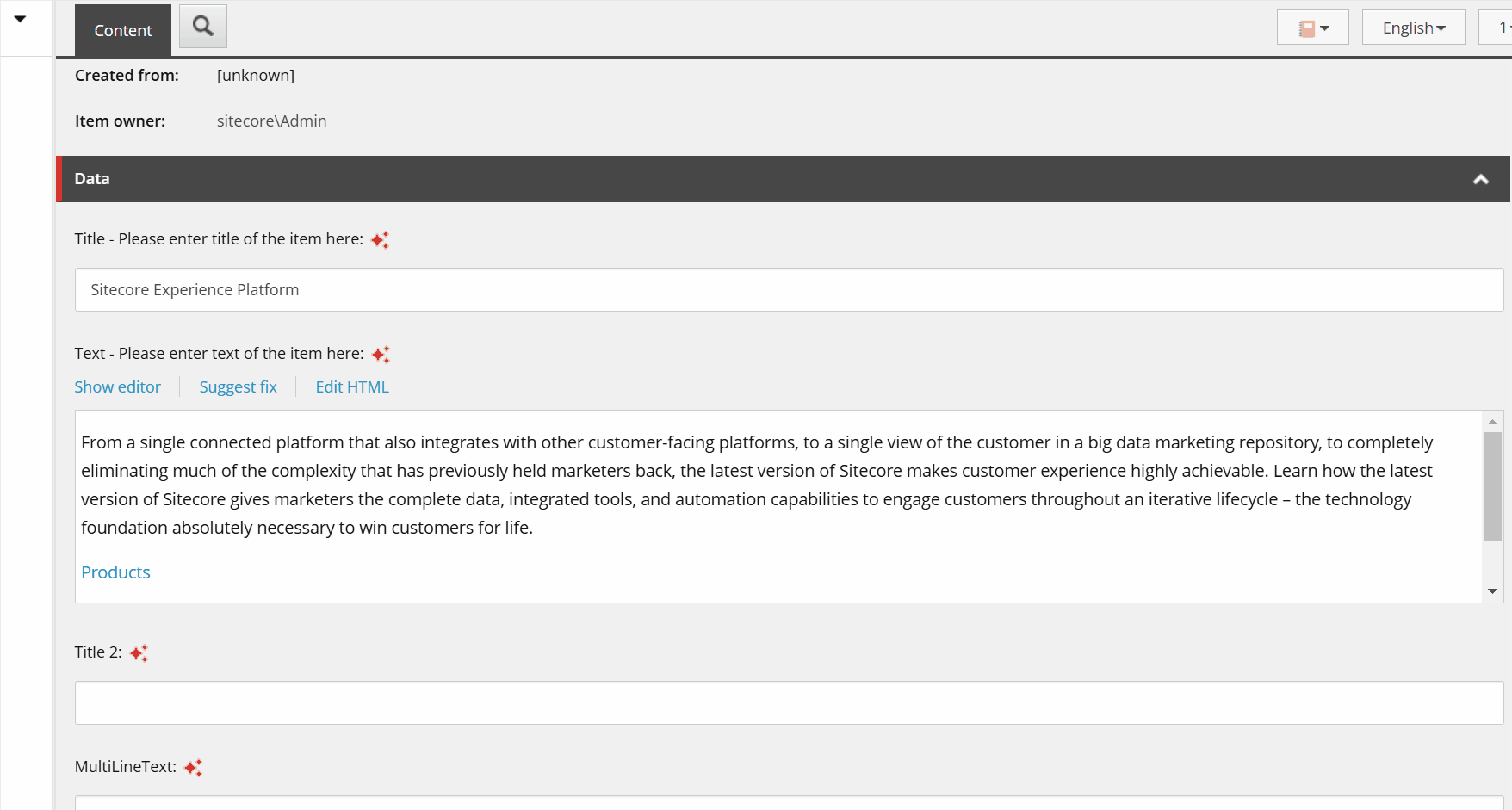Click the Edit HTML link

(x=352, y=387)
